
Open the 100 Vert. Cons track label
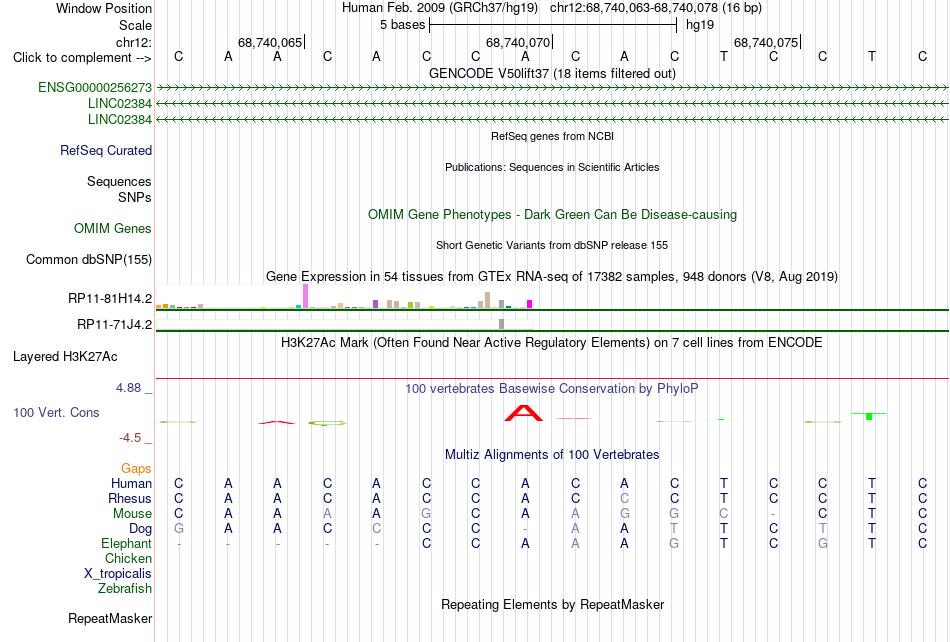[x=56, y=412]
